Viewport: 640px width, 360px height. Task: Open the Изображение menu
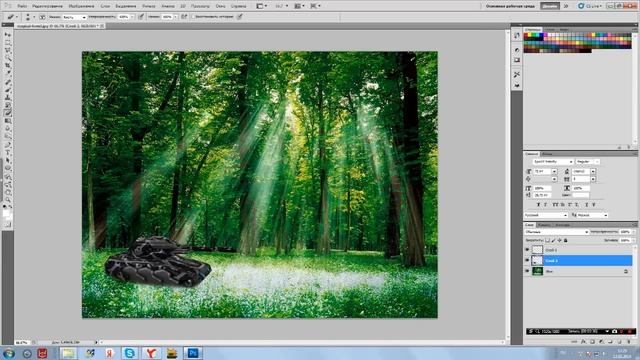(81, 6)
